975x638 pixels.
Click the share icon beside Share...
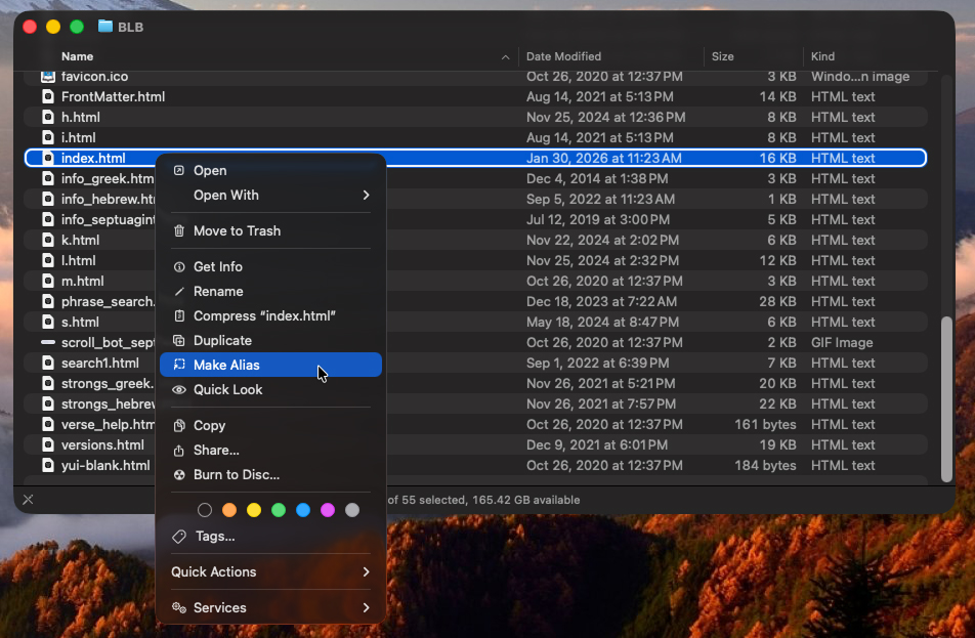(179, 450)
